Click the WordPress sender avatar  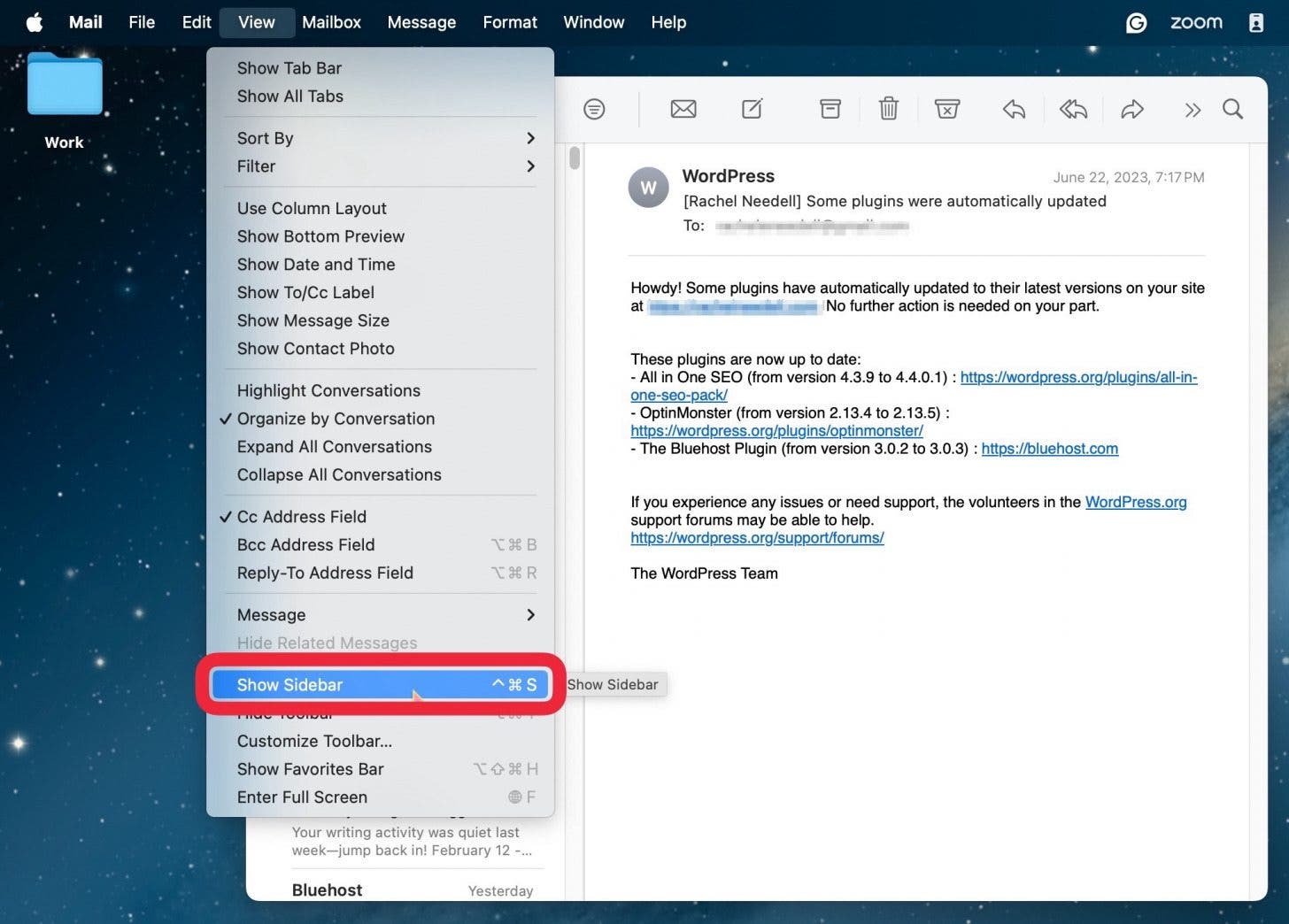pyautogui.click(x=648, y=188)
